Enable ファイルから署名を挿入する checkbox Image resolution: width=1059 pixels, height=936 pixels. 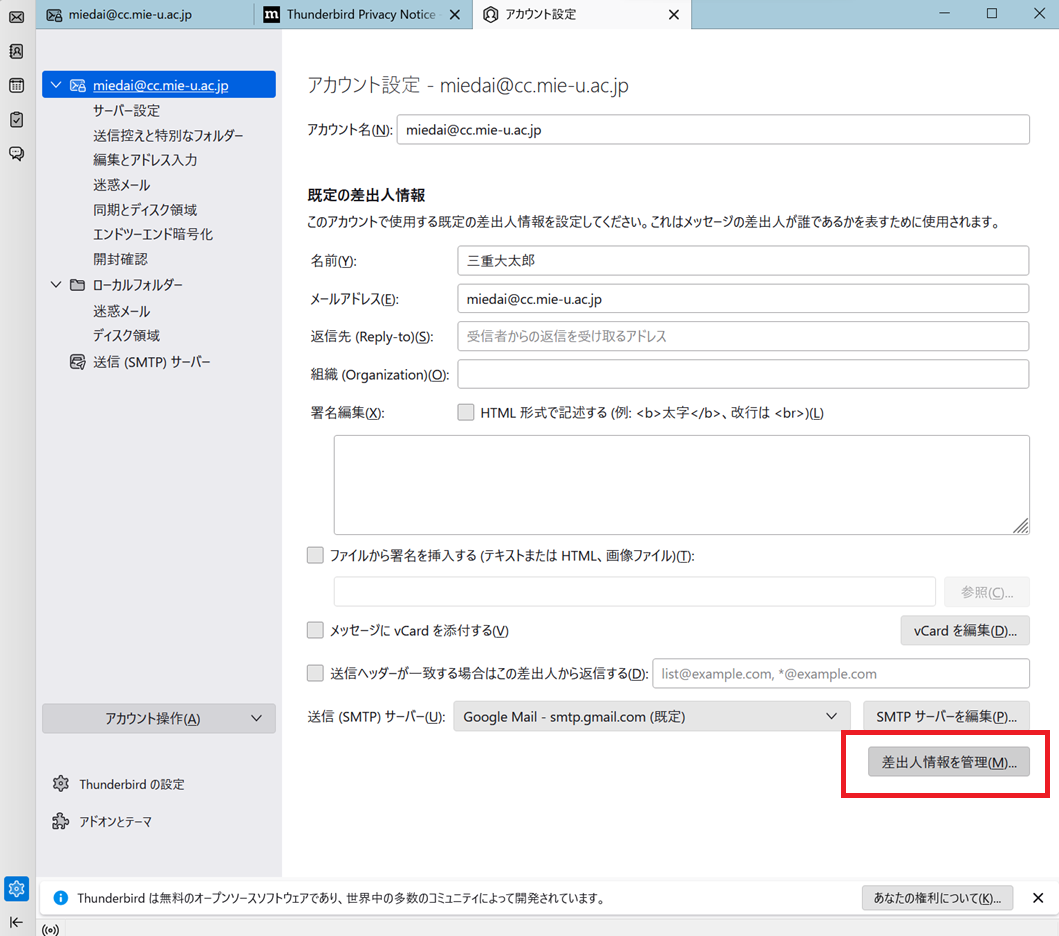315,555
